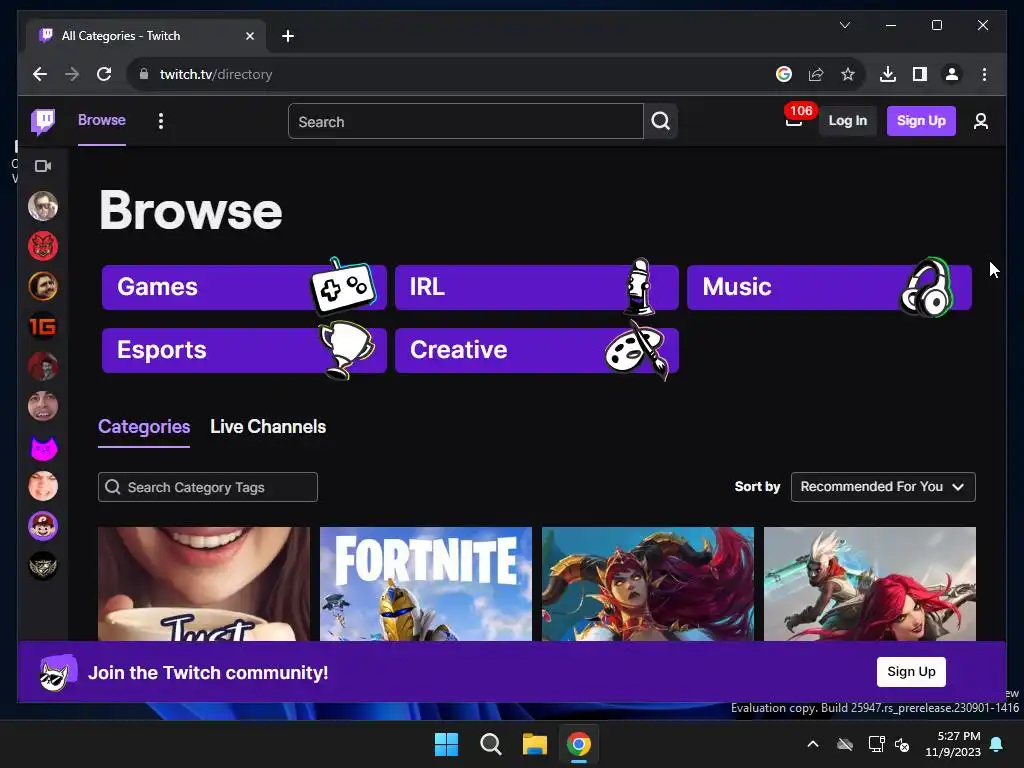
Task: Open the red-haired horned character game thumbnail
Action: tap(648, 584)
